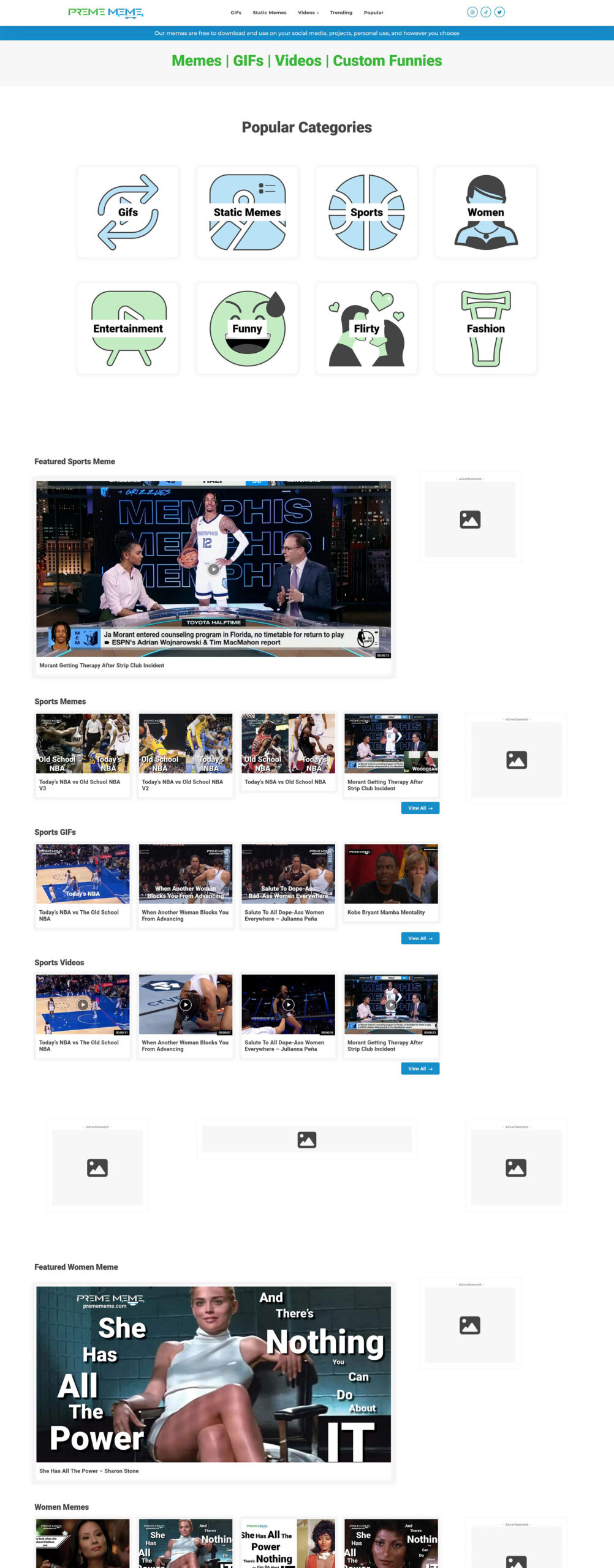Click the Preme Meme logo
Image resolution: width=614 pixels, height=1568 pixels.
pos(105,12)
